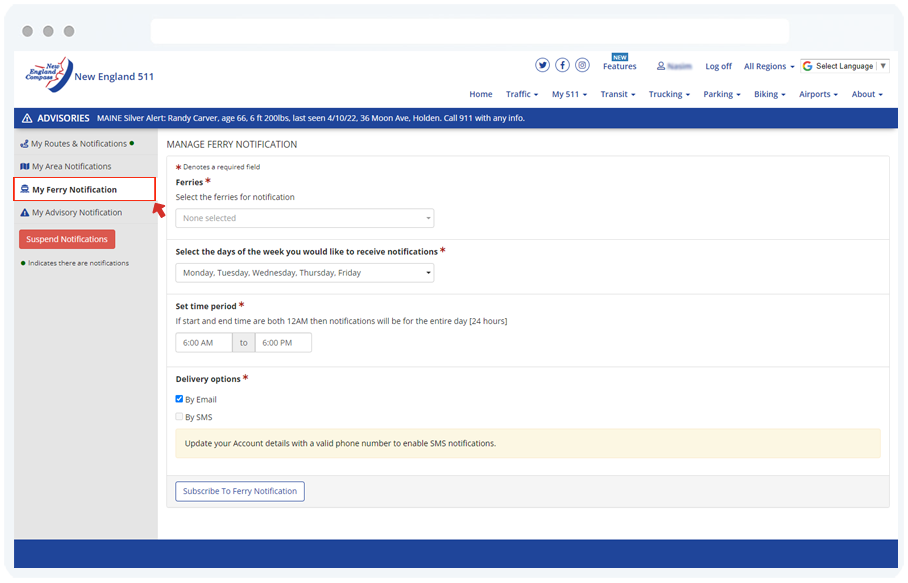Check the By SMS delivery option

[x=180, y=417]
